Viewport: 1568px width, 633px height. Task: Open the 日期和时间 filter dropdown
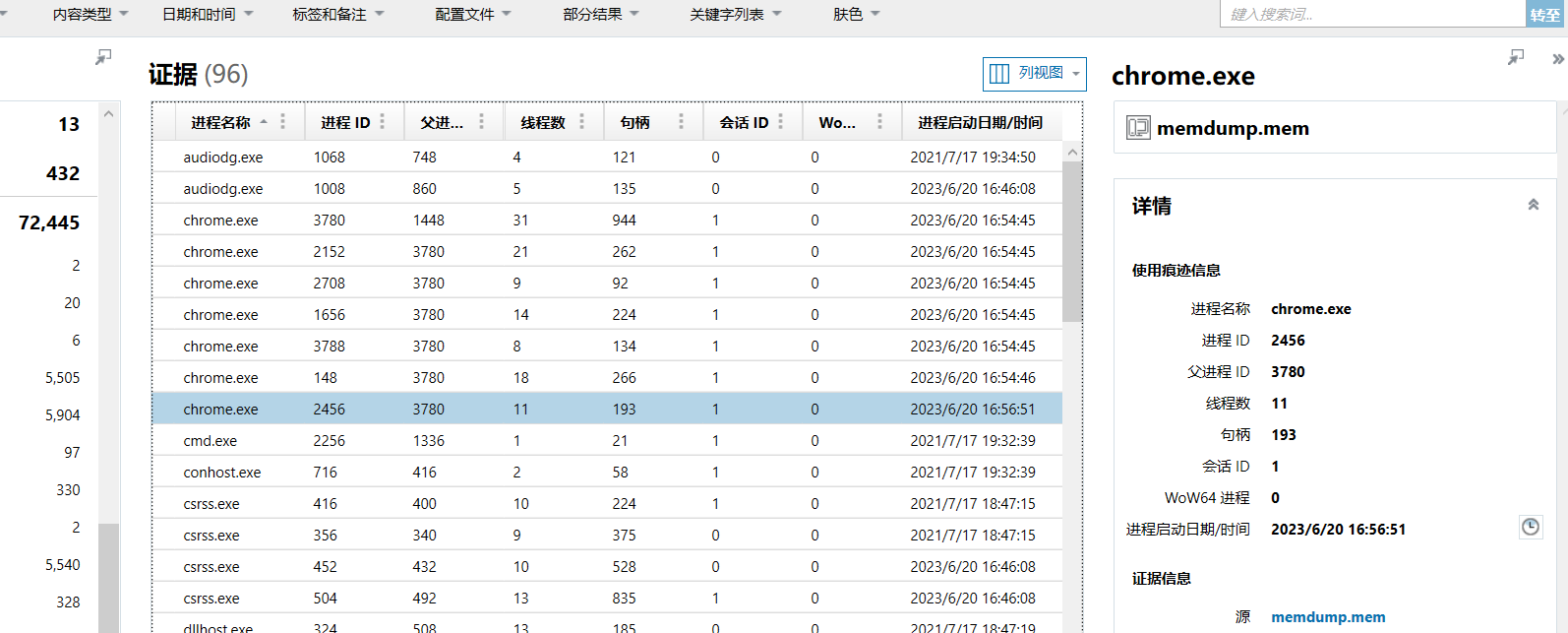coord(208,14)
